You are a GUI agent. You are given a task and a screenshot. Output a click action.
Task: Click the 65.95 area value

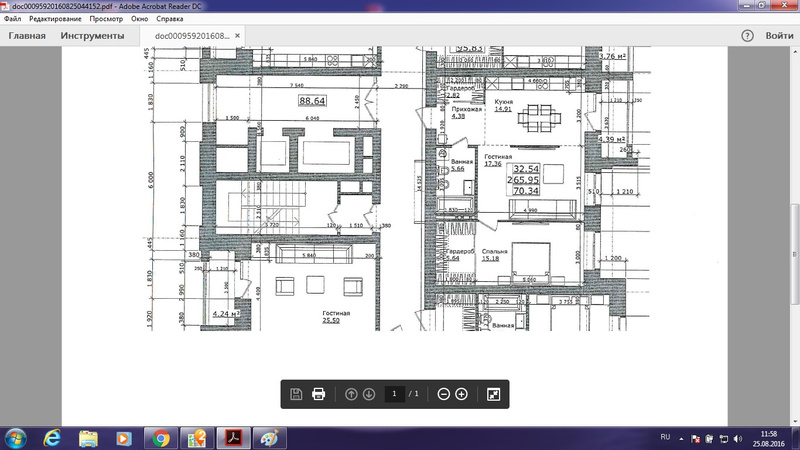526,180
